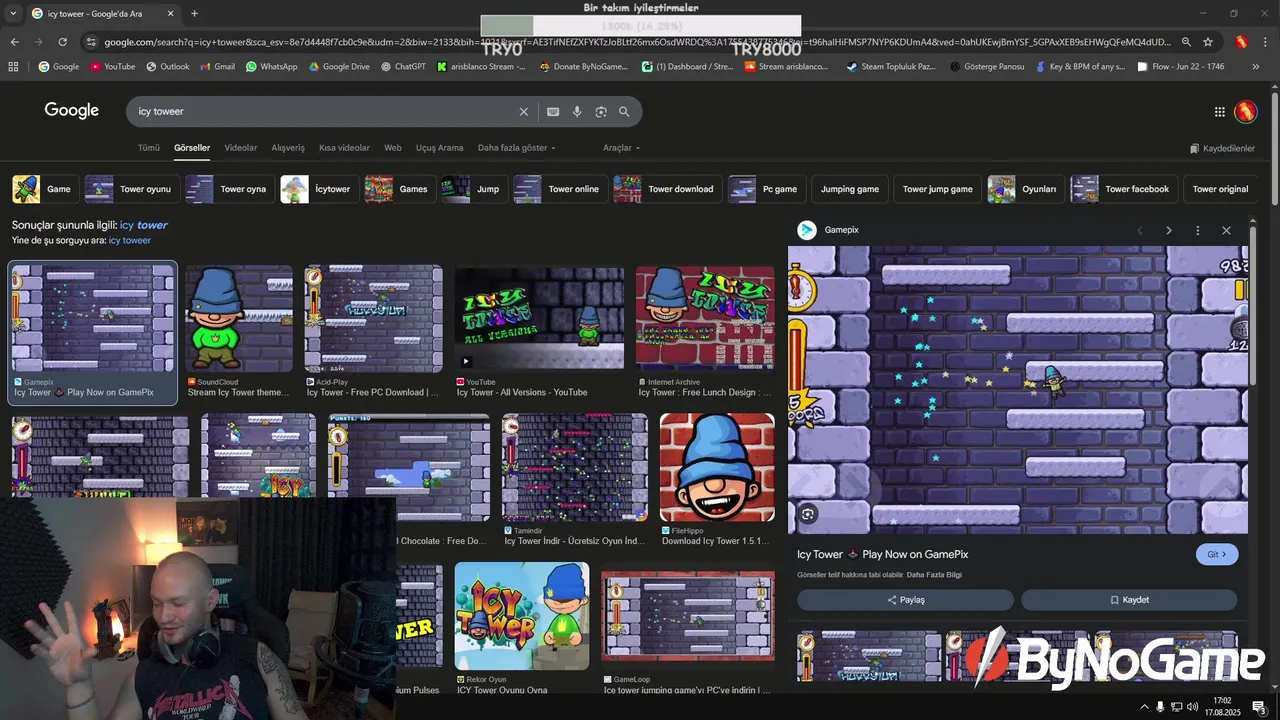Open WhatsApp bookmark

(271, 67)
